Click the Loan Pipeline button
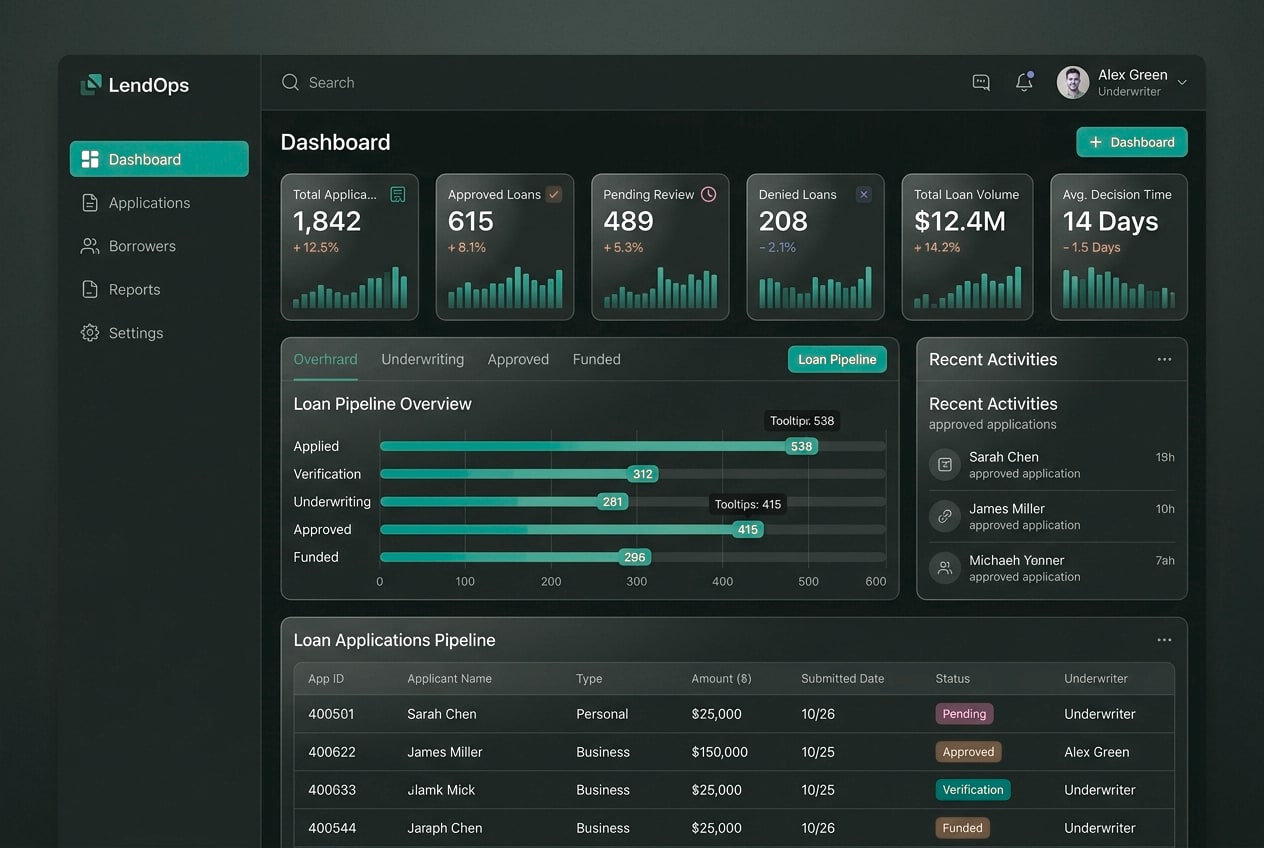Viewport: 1264px width, 848px height. 837,359
